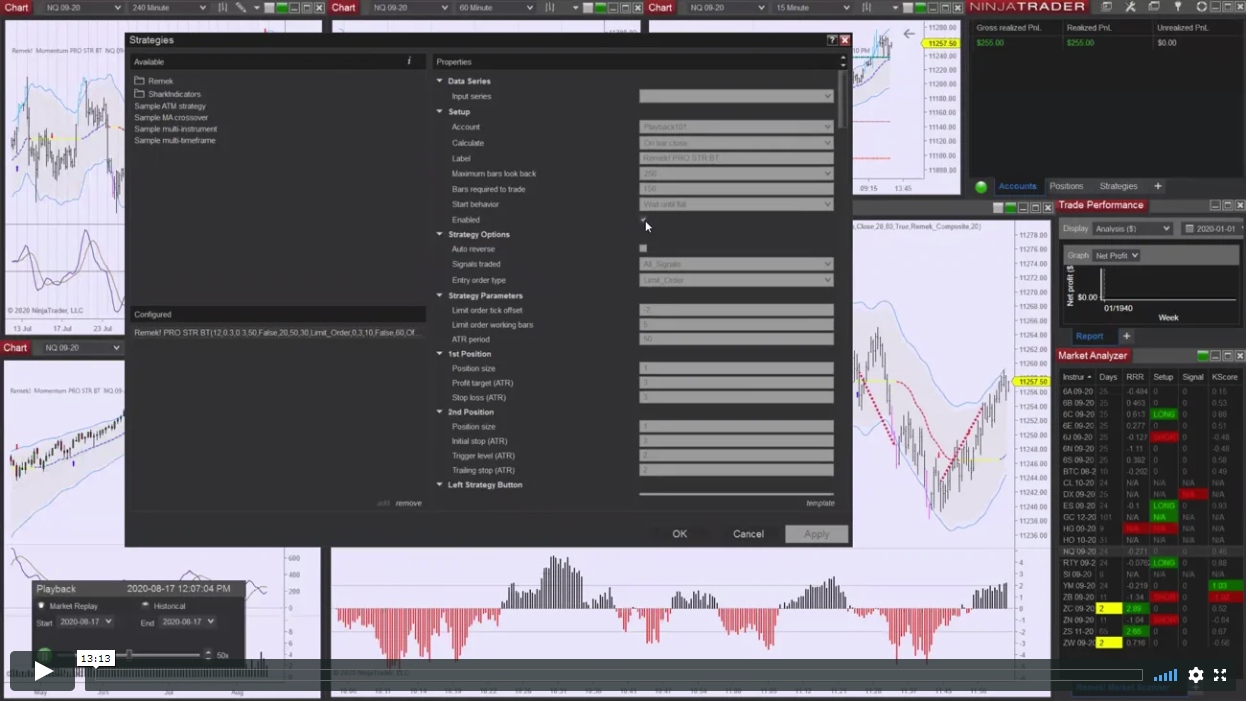Collapse the 2nd Position section
Image resolution: width=1248 pixels, height=702 pixels.
click(439, 412)
